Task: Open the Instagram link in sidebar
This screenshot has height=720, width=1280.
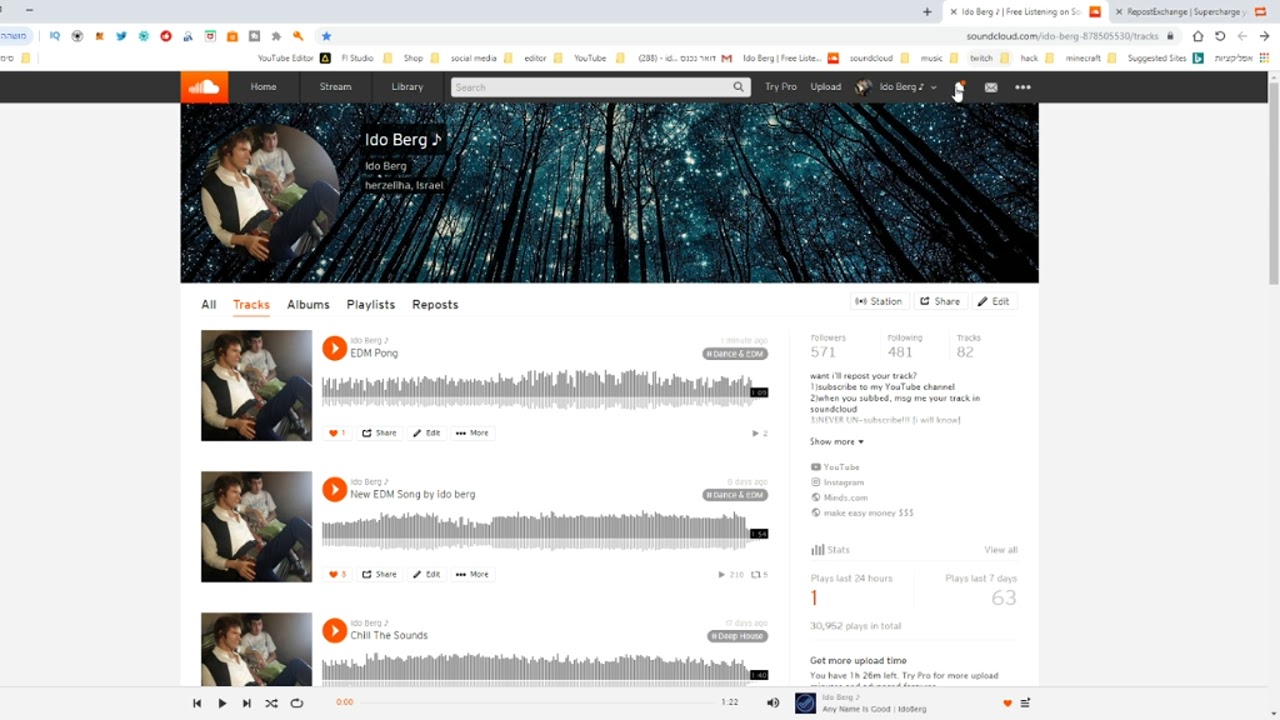Action: 843,482
